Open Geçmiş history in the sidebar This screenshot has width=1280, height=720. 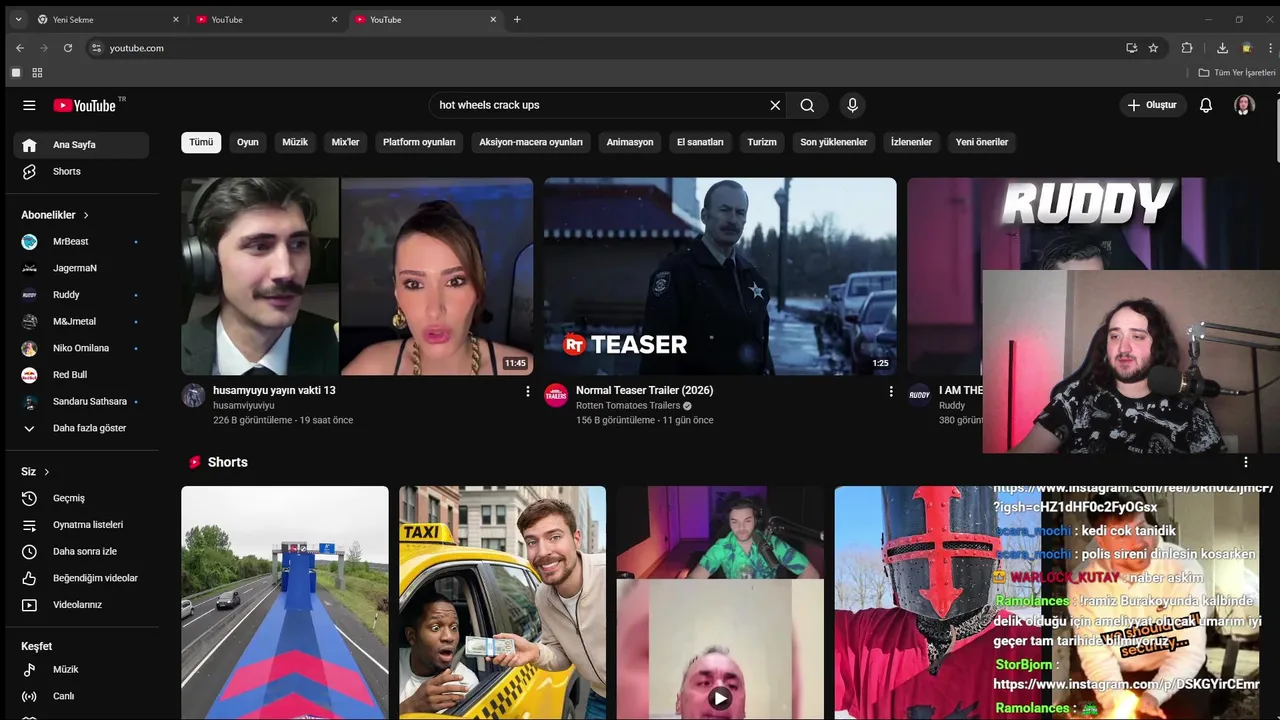tap(69, 498)
